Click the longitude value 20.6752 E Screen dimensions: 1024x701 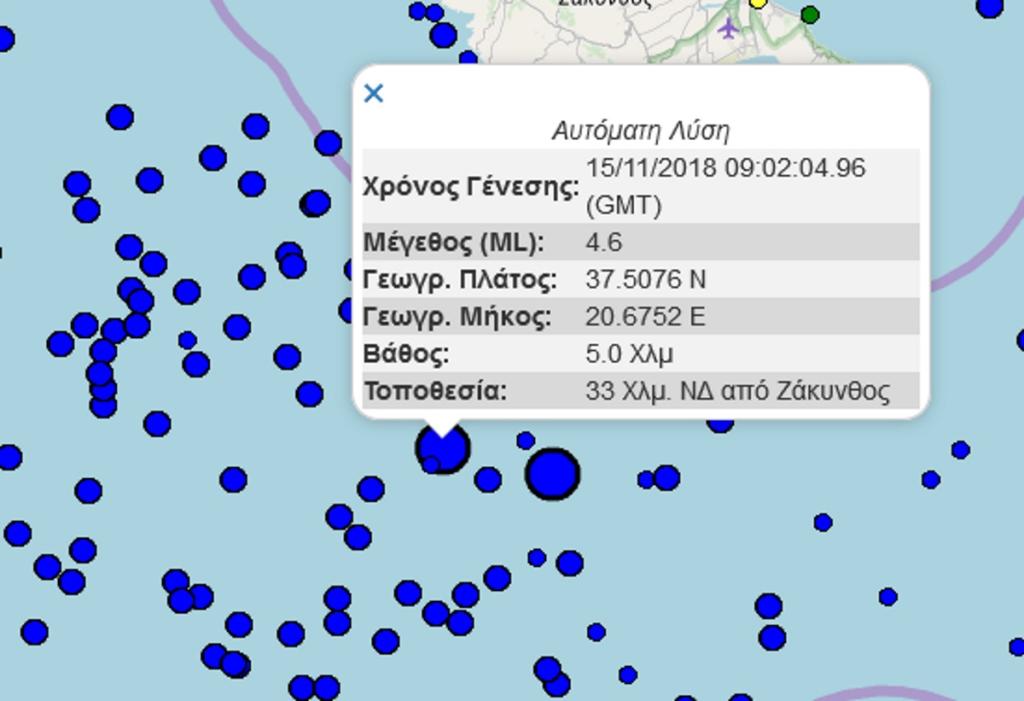(x=644, y=317)
